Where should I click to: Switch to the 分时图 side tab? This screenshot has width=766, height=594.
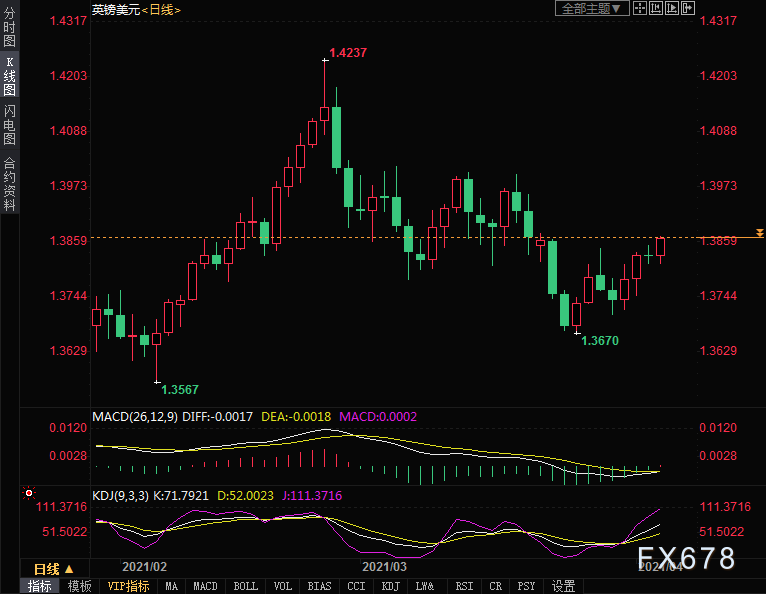[x=9, y=26]
